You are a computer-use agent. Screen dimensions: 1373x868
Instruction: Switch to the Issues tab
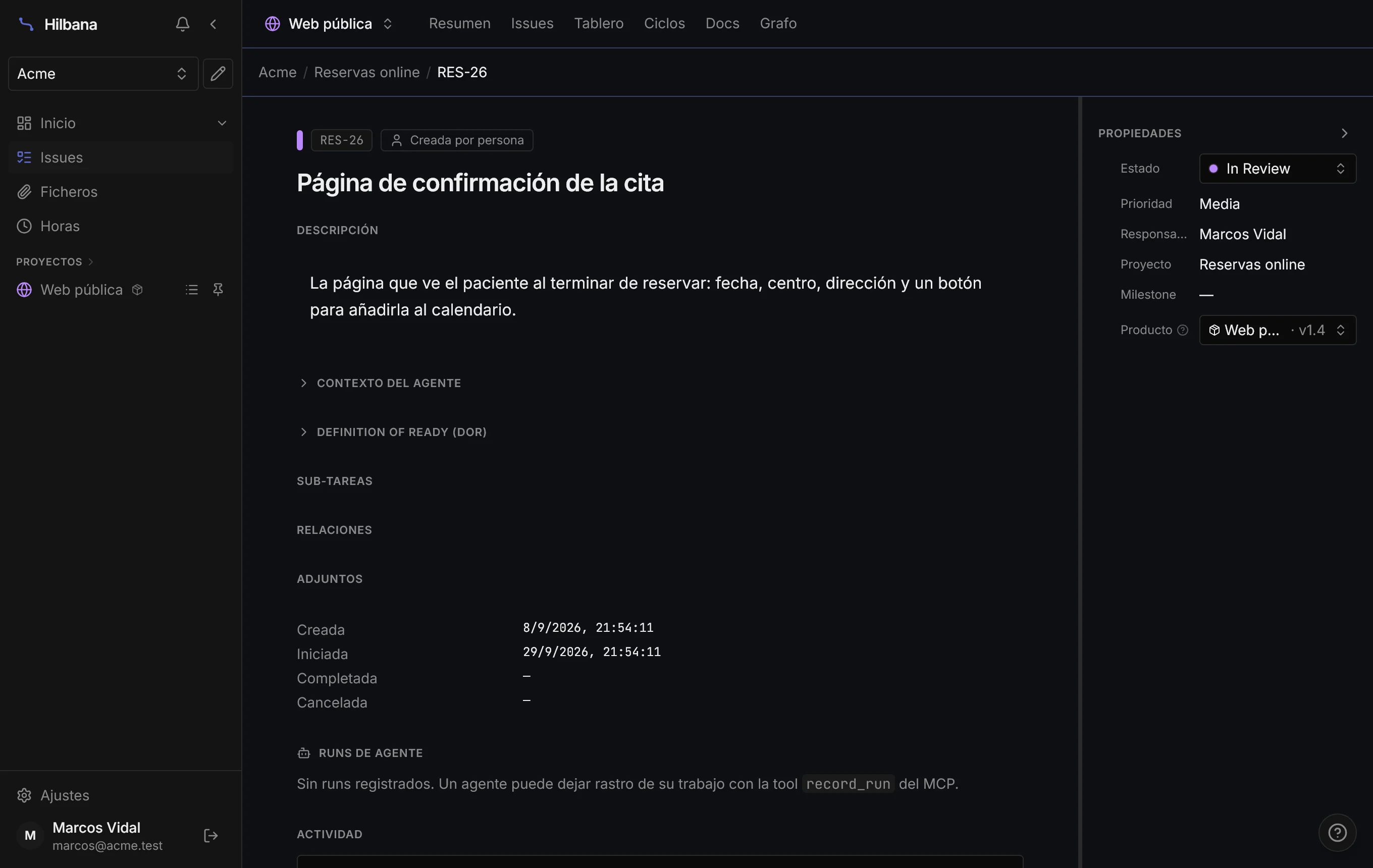click(x=532, y=24)
